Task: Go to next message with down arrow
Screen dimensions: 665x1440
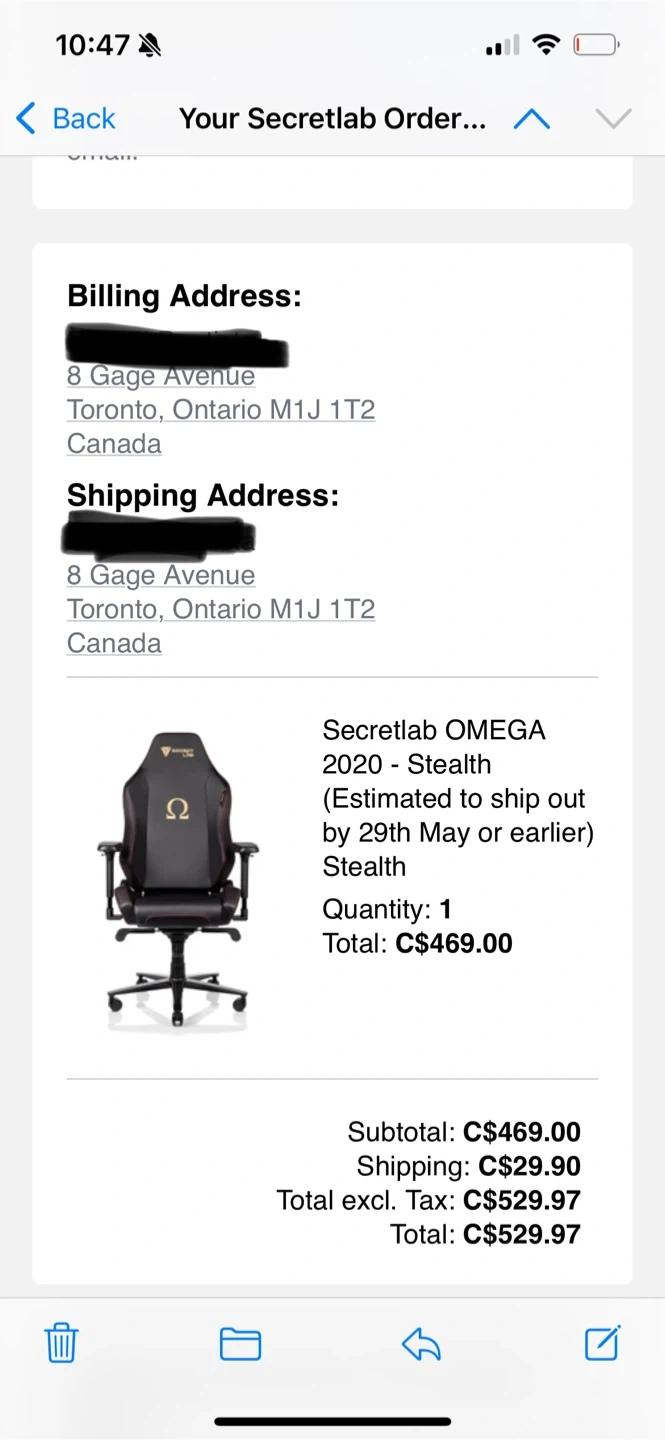Action: tap(612, 119)
